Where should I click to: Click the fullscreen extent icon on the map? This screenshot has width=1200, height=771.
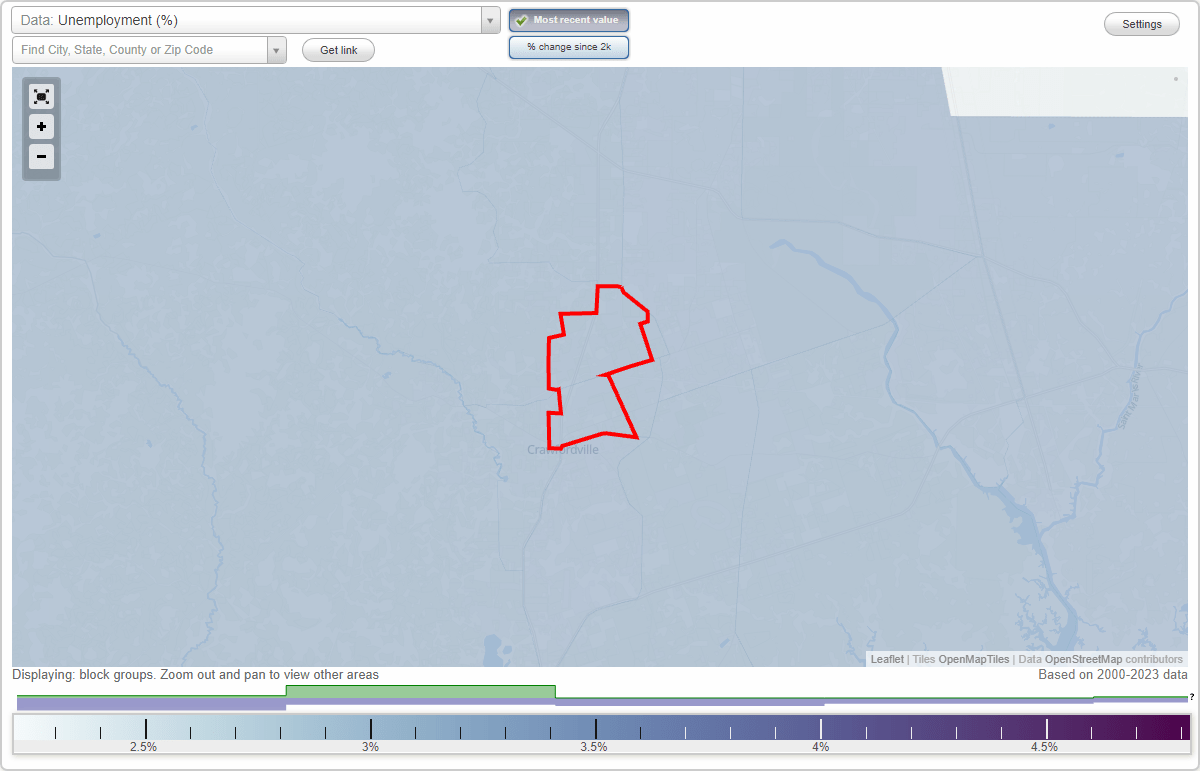(41, 96)
